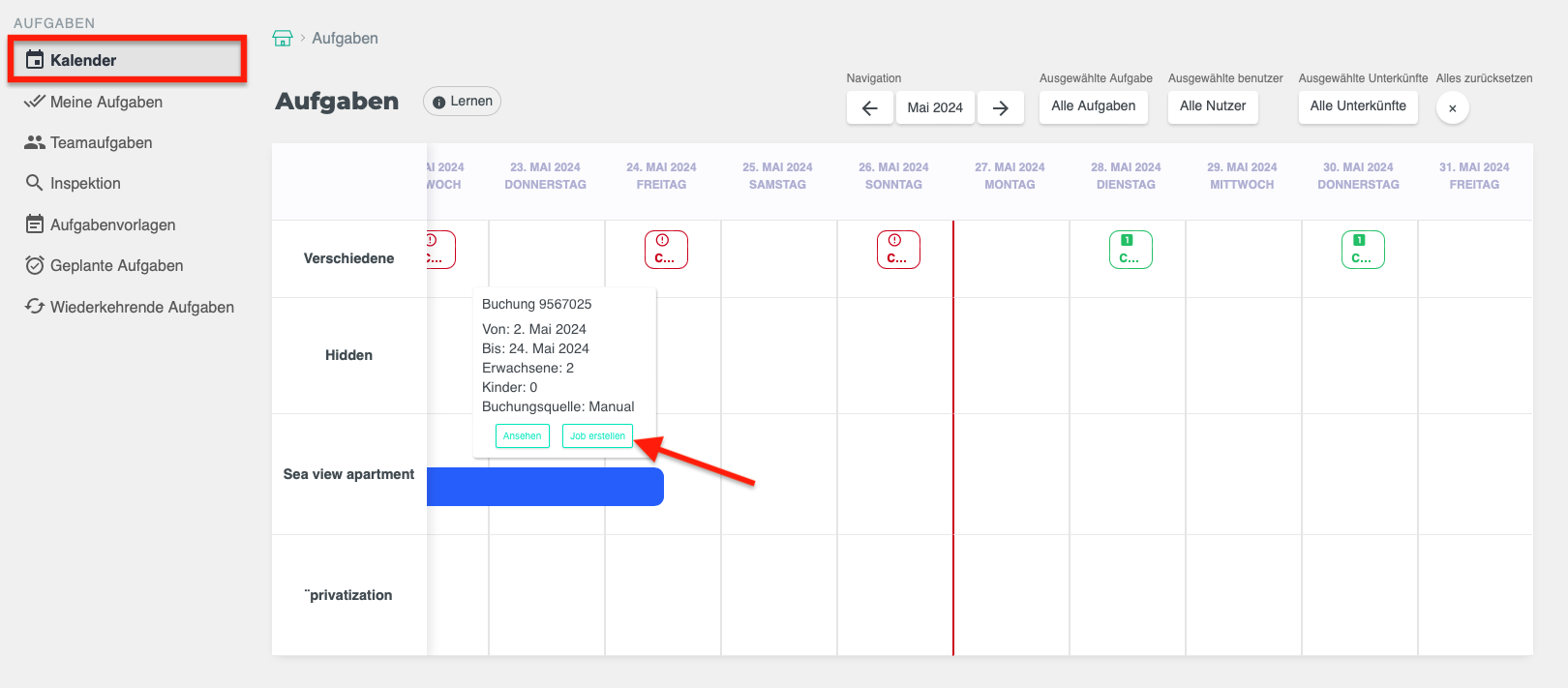Click the blue Sea view apartment booking bar

click(x=545, y=487)
